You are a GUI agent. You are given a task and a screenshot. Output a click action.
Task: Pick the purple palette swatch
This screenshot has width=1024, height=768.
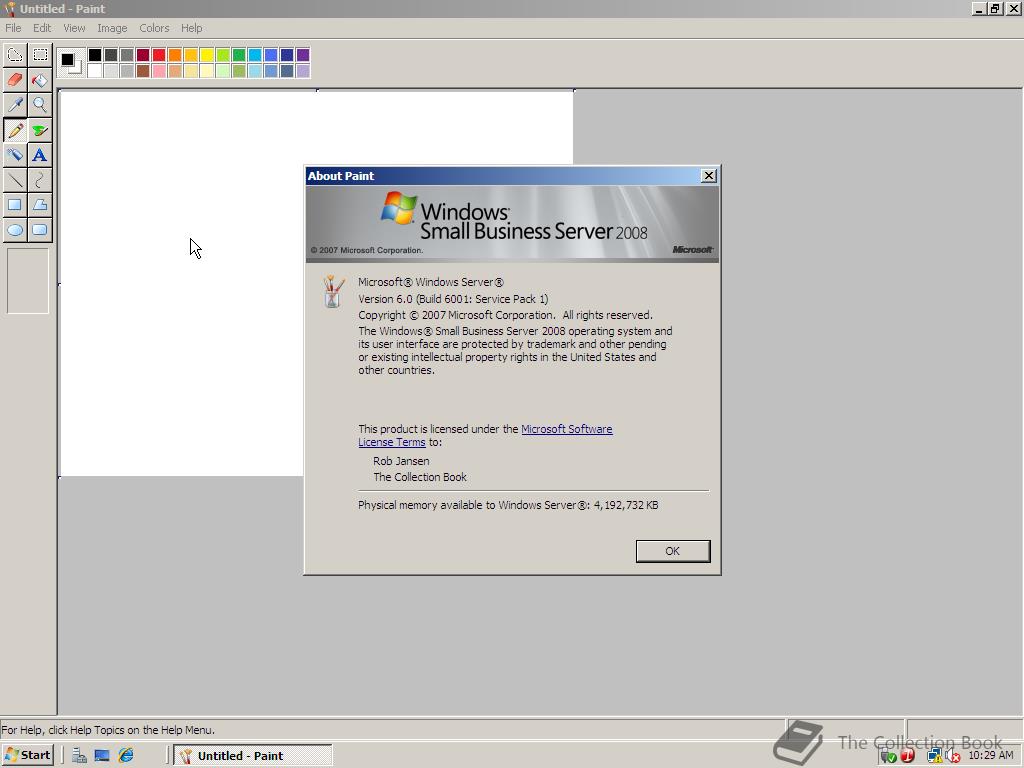tap(303, 55)
